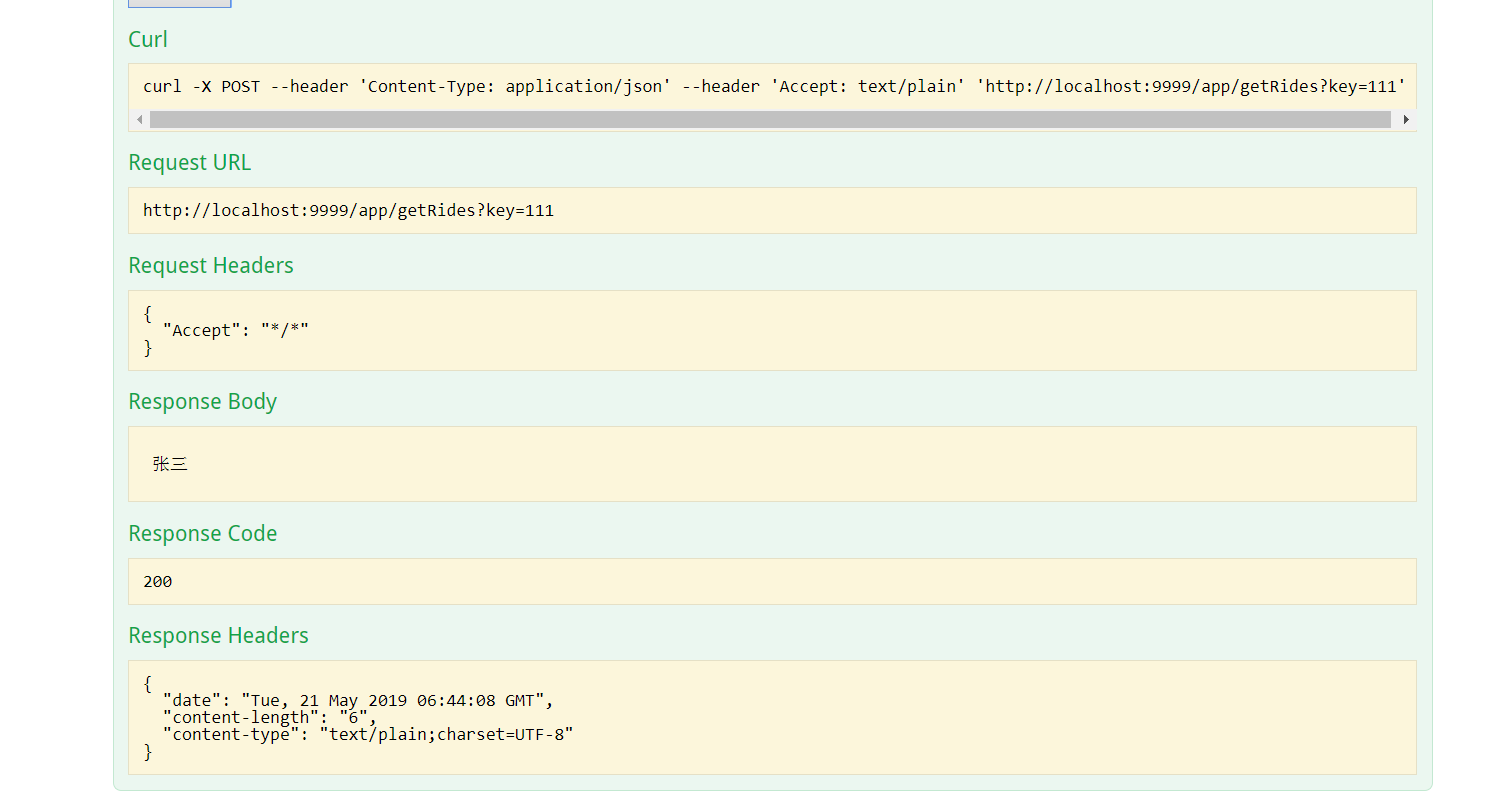1496x793 pixels.
Task: Click the 200 response code value
Action: click(x=158, y=581)
